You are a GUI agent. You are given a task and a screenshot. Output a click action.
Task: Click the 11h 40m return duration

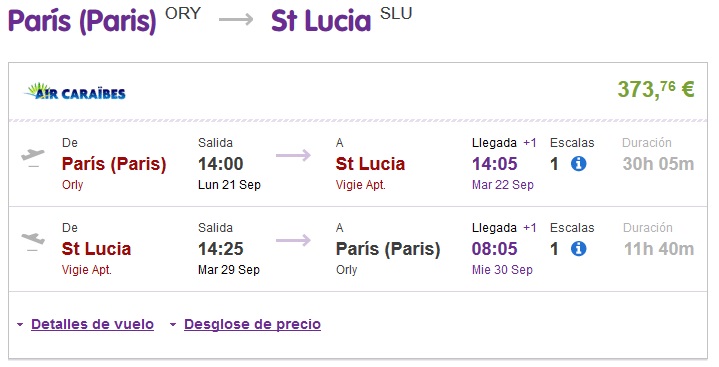point(659,249)
